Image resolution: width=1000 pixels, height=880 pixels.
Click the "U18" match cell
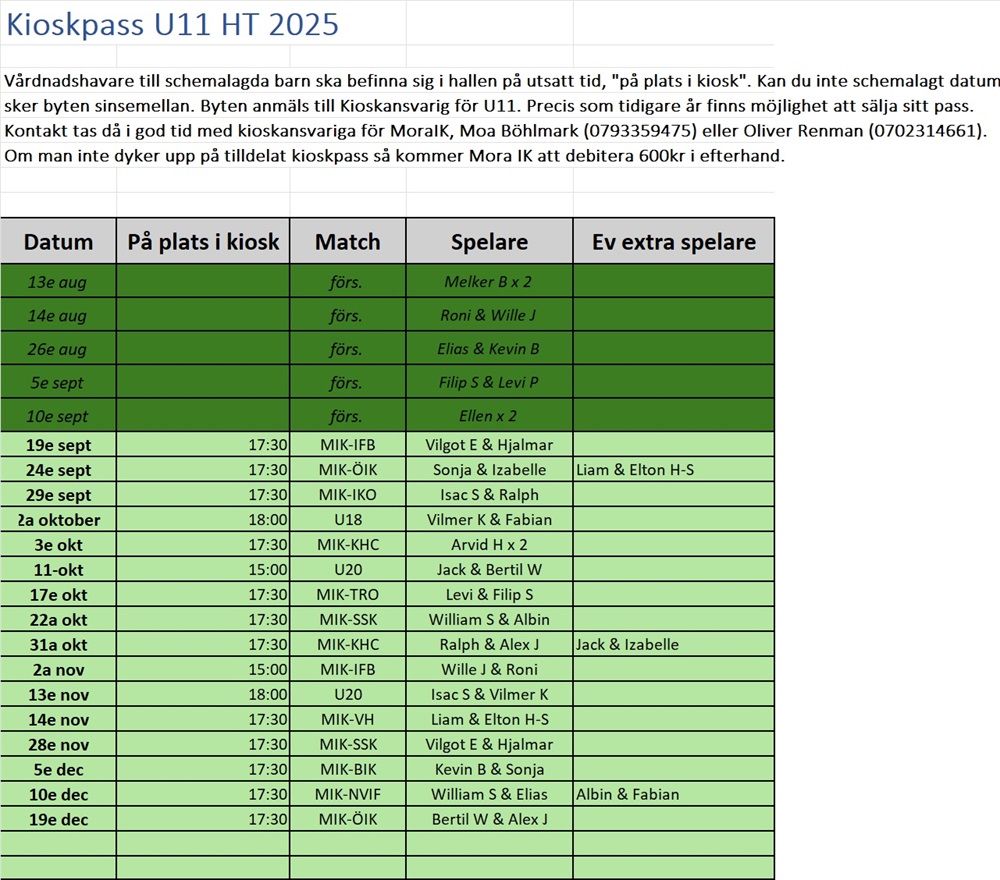click(347, 520)
